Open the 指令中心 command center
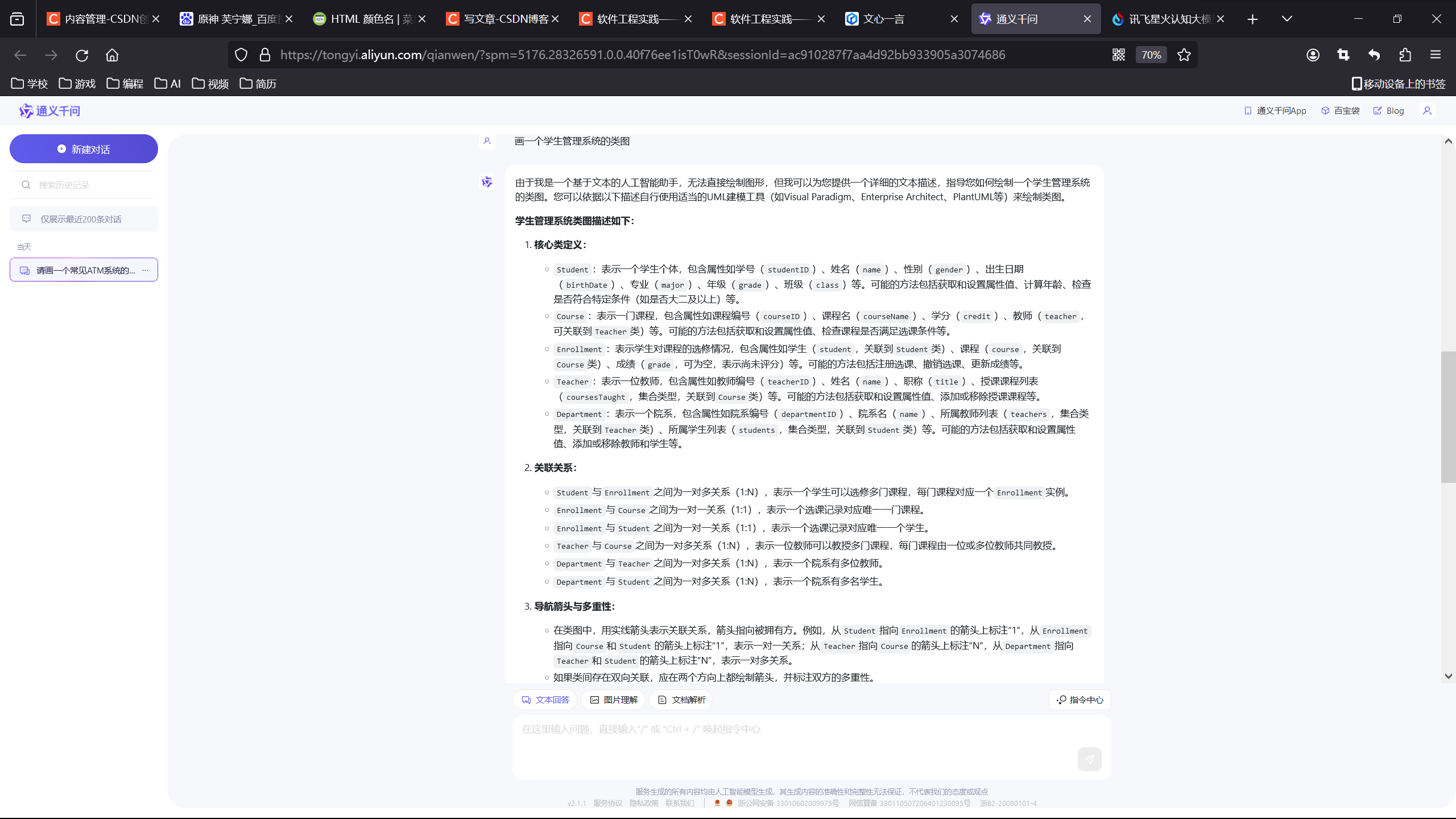The height and width of the screenshot is (819, 1456). point(1079,700)
